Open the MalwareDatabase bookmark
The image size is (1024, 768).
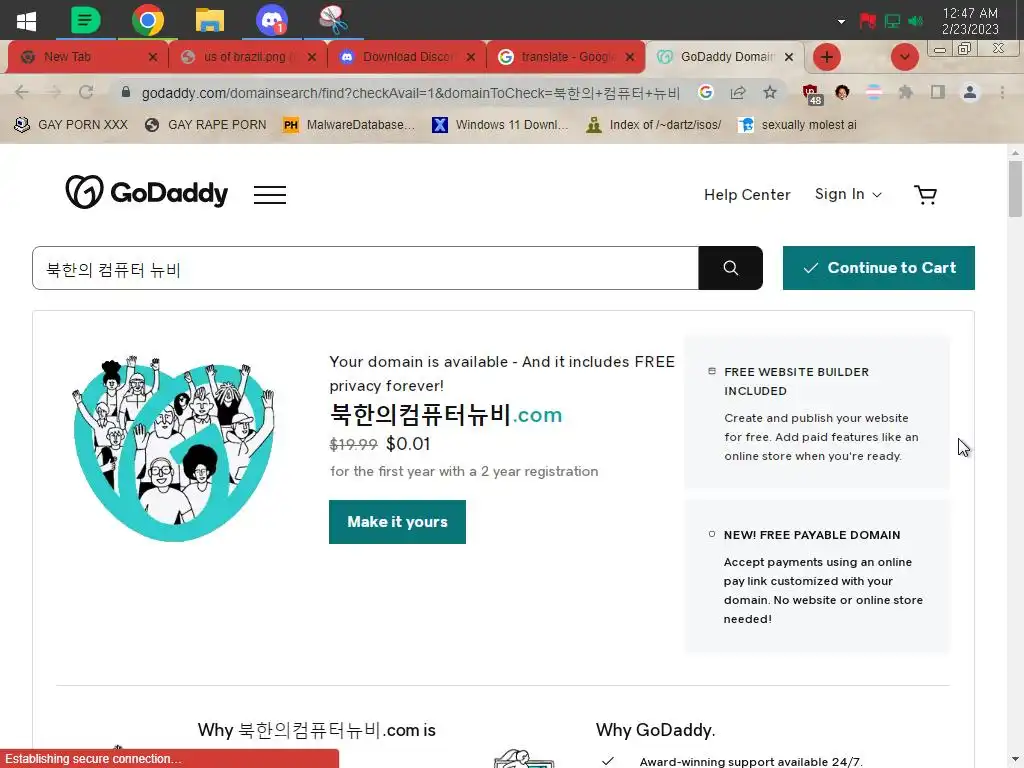pos(349,125)
